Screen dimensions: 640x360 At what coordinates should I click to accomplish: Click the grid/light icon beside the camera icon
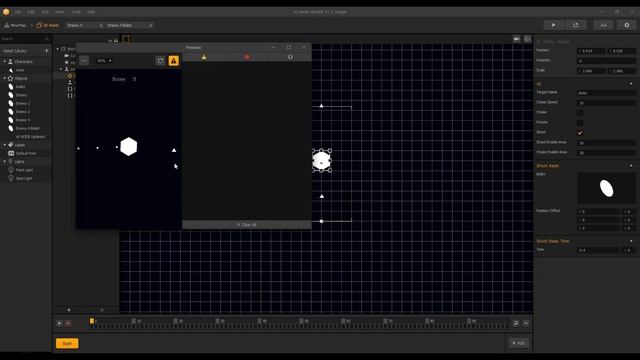point(527,39)
